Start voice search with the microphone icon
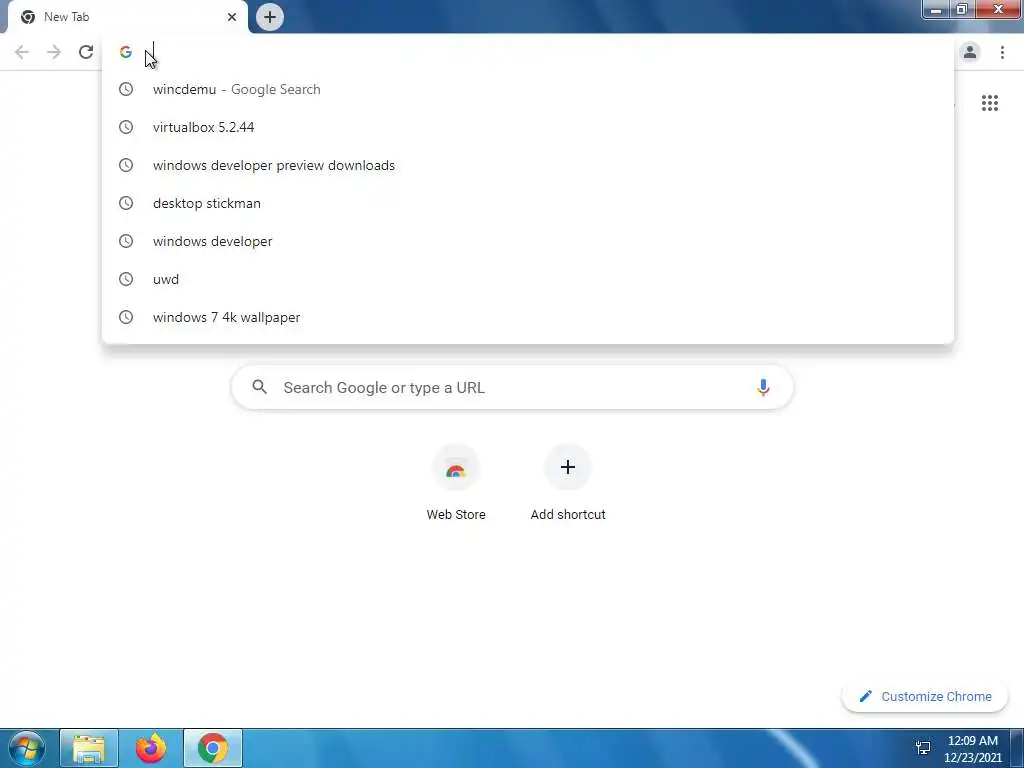 (x=763, y=387)
